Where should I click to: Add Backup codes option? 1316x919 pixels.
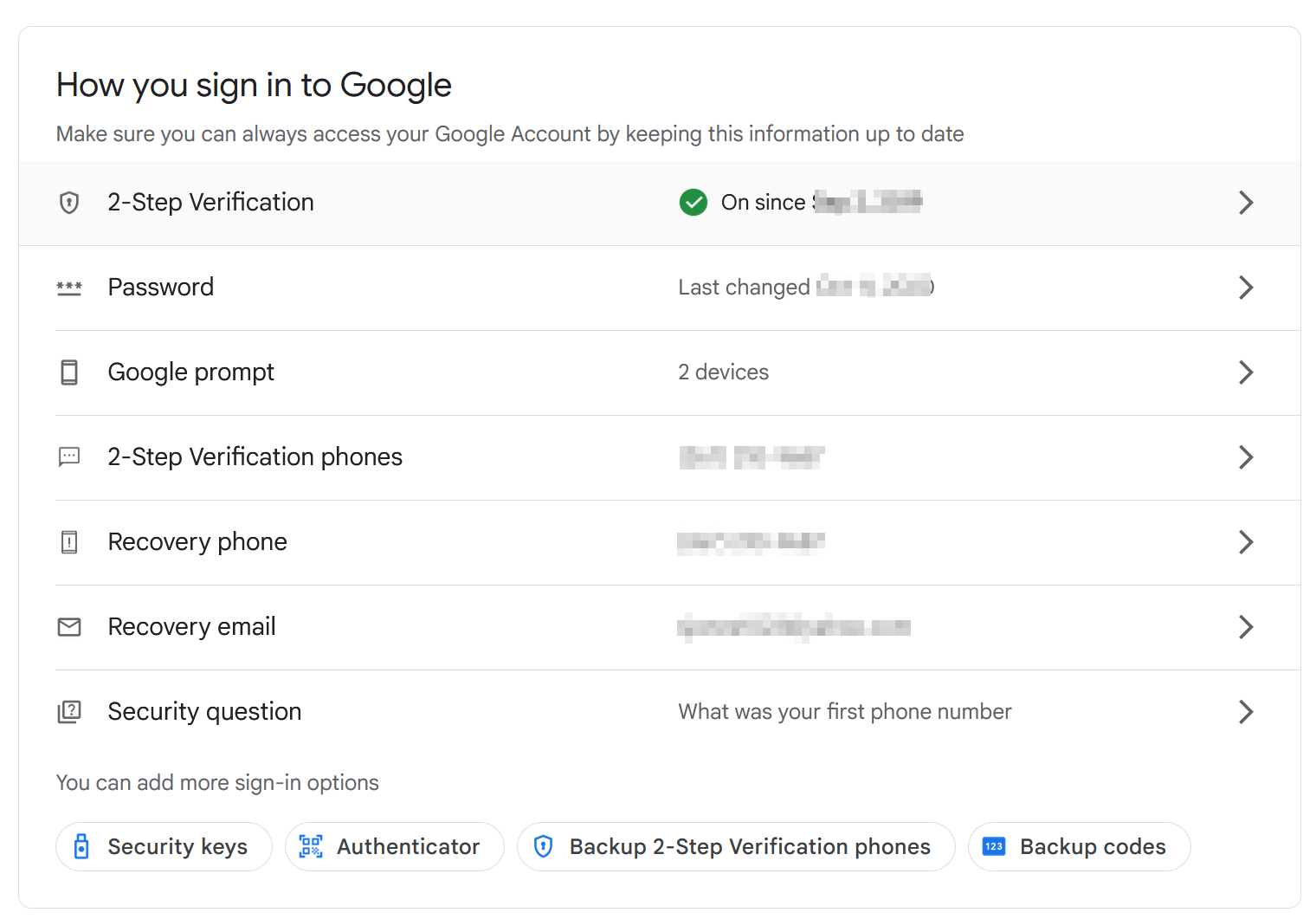[1079, 846]
